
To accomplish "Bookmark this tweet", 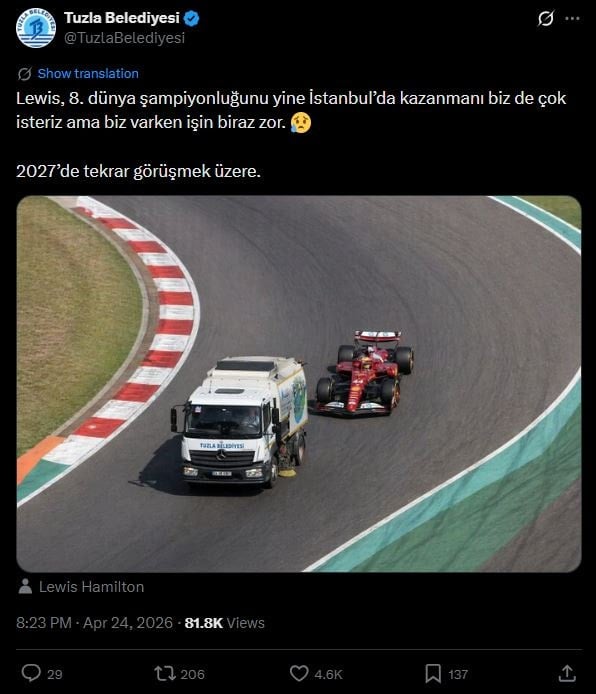I will pyautogui.click(x=433, y=674).
